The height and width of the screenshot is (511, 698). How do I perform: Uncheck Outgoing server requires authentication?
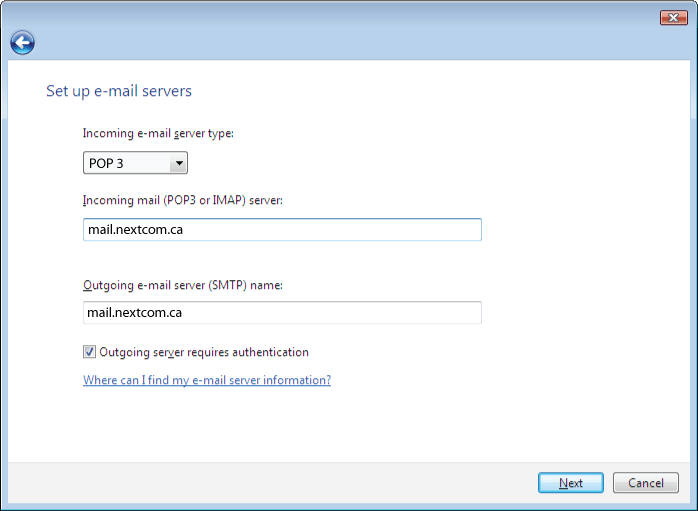pyautogui.click(x=89, y=352)
